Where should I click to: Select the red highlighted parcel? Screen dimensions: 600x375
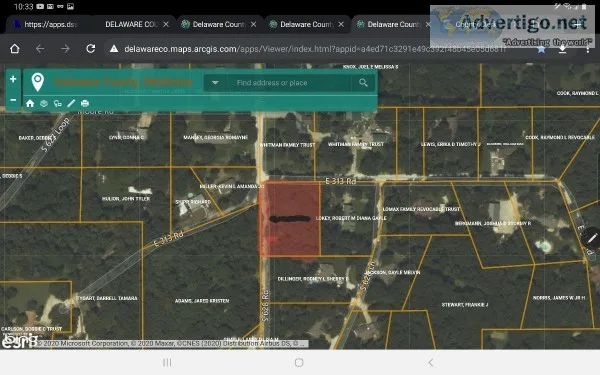[290, 219]
